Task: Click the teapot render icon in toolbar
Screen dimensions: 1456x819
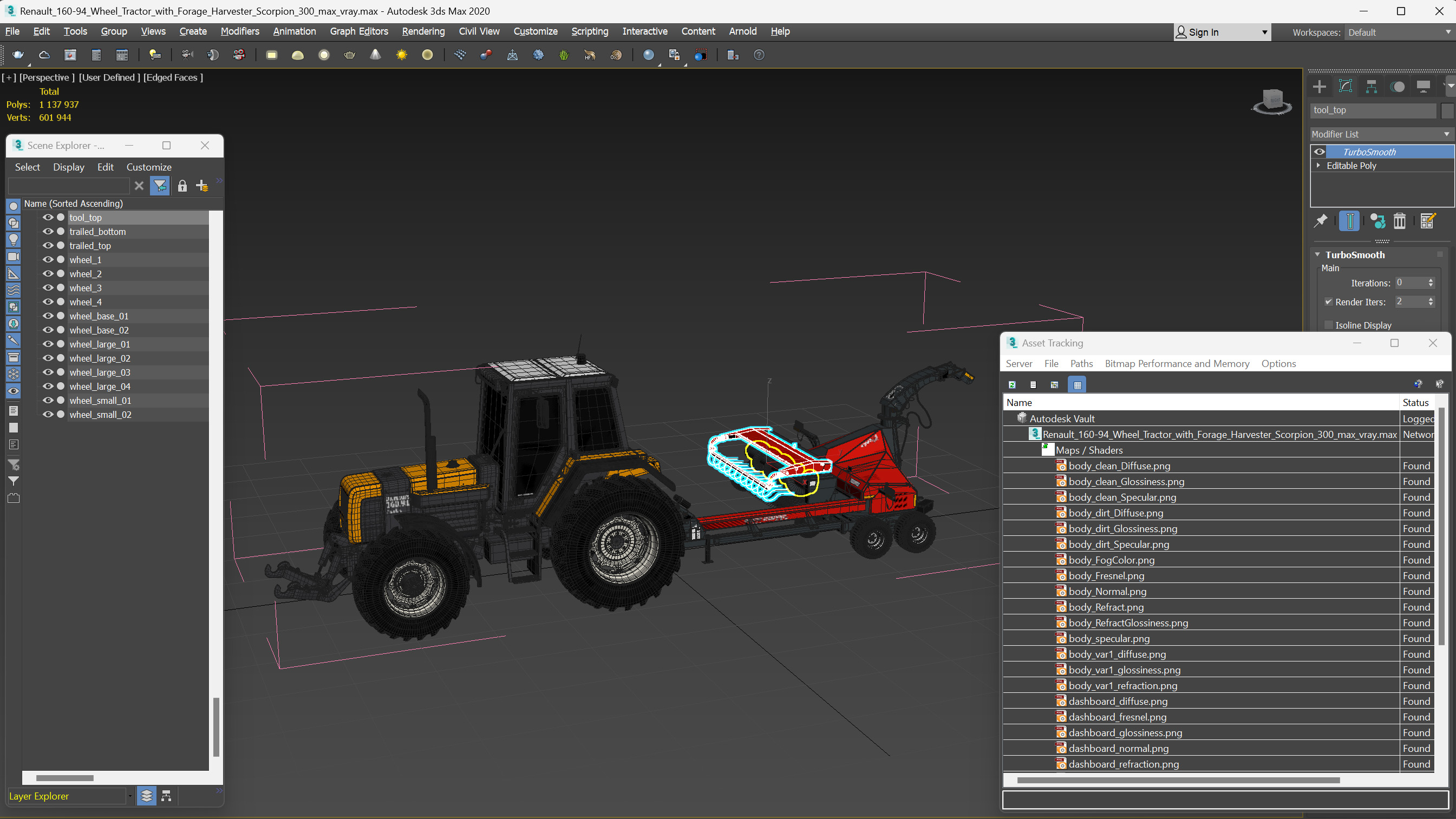Action: [x=18, y=55]
